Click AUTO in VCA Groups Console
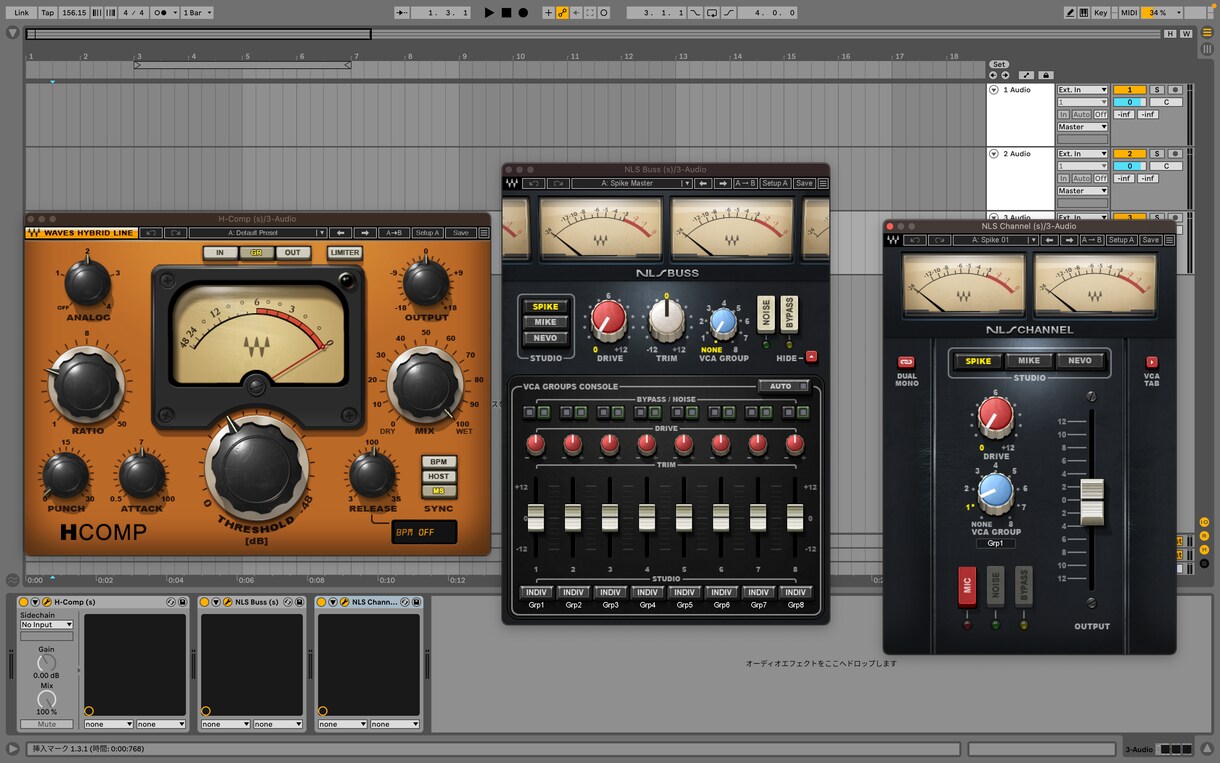This screenshot has width=1220, height=763. [x=783, y=386]
